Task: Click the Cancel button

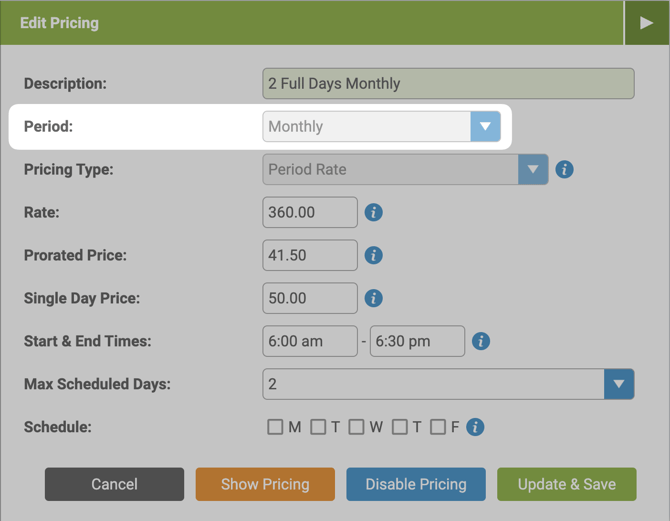Action: 115,484
